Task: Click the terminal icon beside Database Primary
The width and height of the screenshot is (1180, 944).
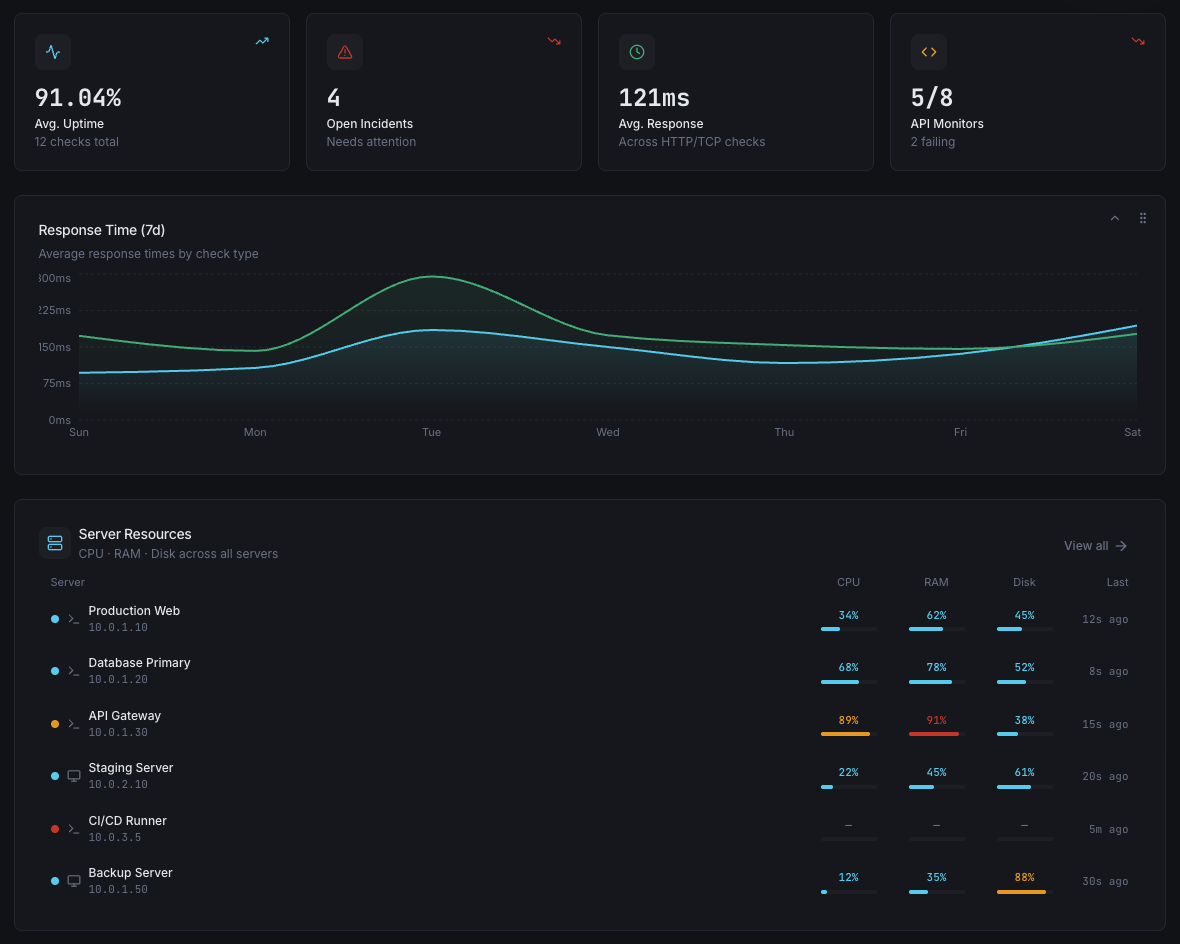Action: point(73,671)
